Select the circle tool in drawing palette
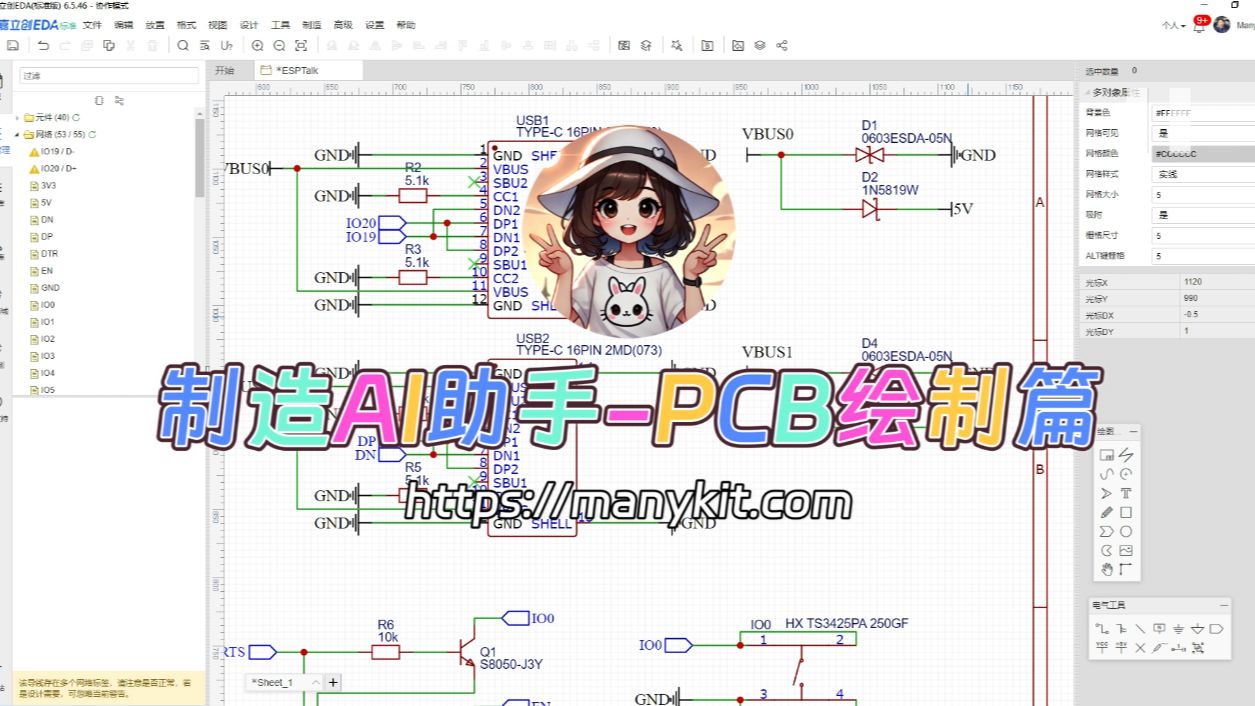Image resolution: width=1255 pixels, height=706 pixels. coord(1126,531)
